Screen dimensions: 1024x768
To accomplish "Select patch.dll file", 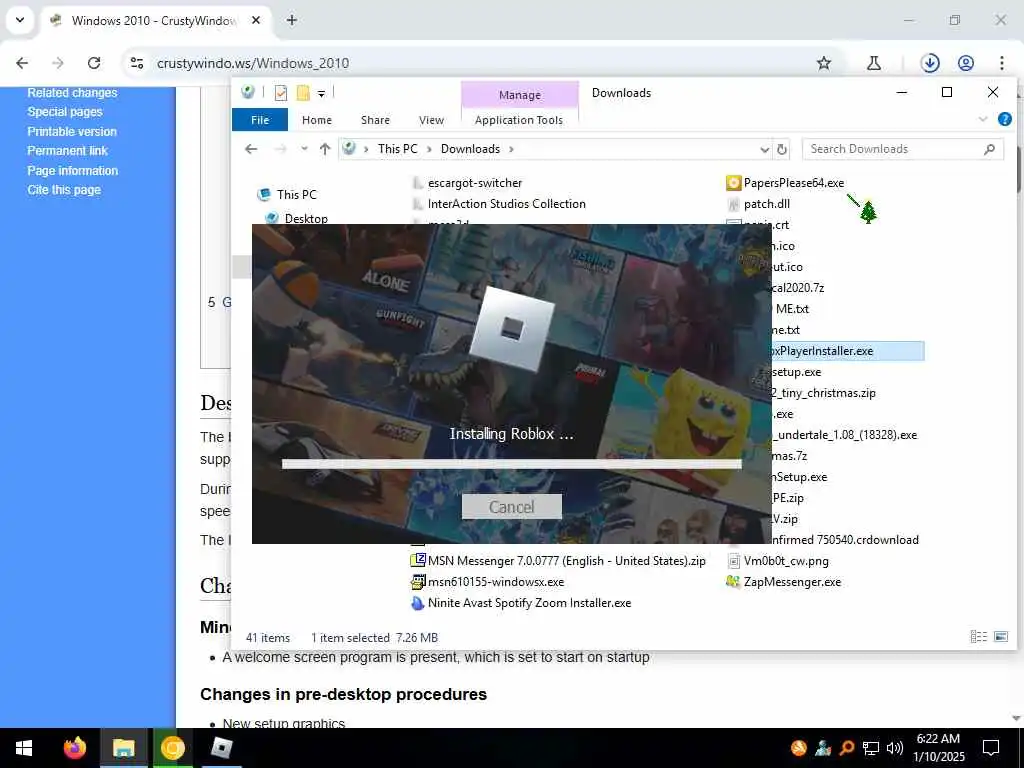I will (x=767, y=204).
